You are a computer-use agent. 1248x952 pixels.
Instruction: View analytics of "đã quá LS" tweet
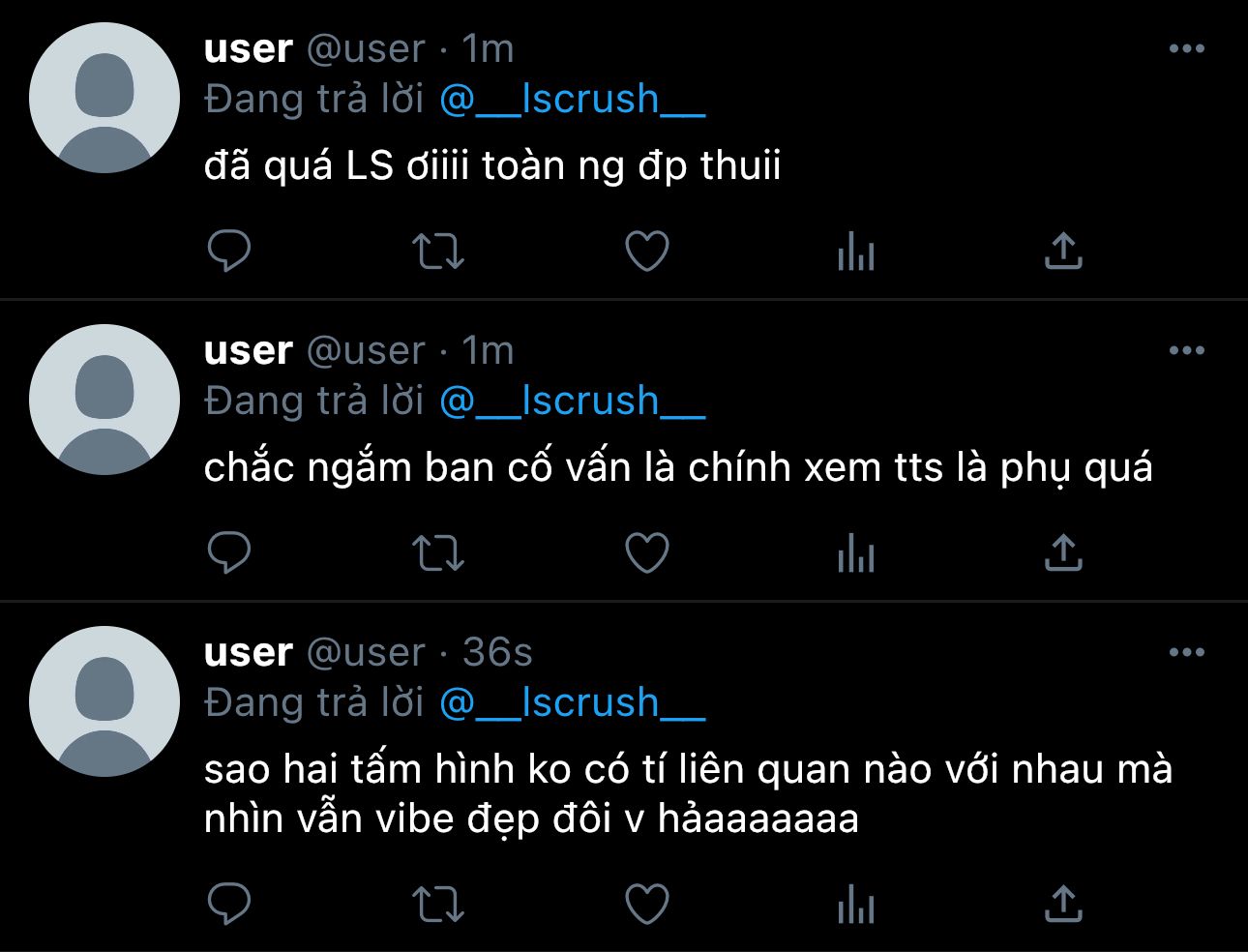click(856, 252)
